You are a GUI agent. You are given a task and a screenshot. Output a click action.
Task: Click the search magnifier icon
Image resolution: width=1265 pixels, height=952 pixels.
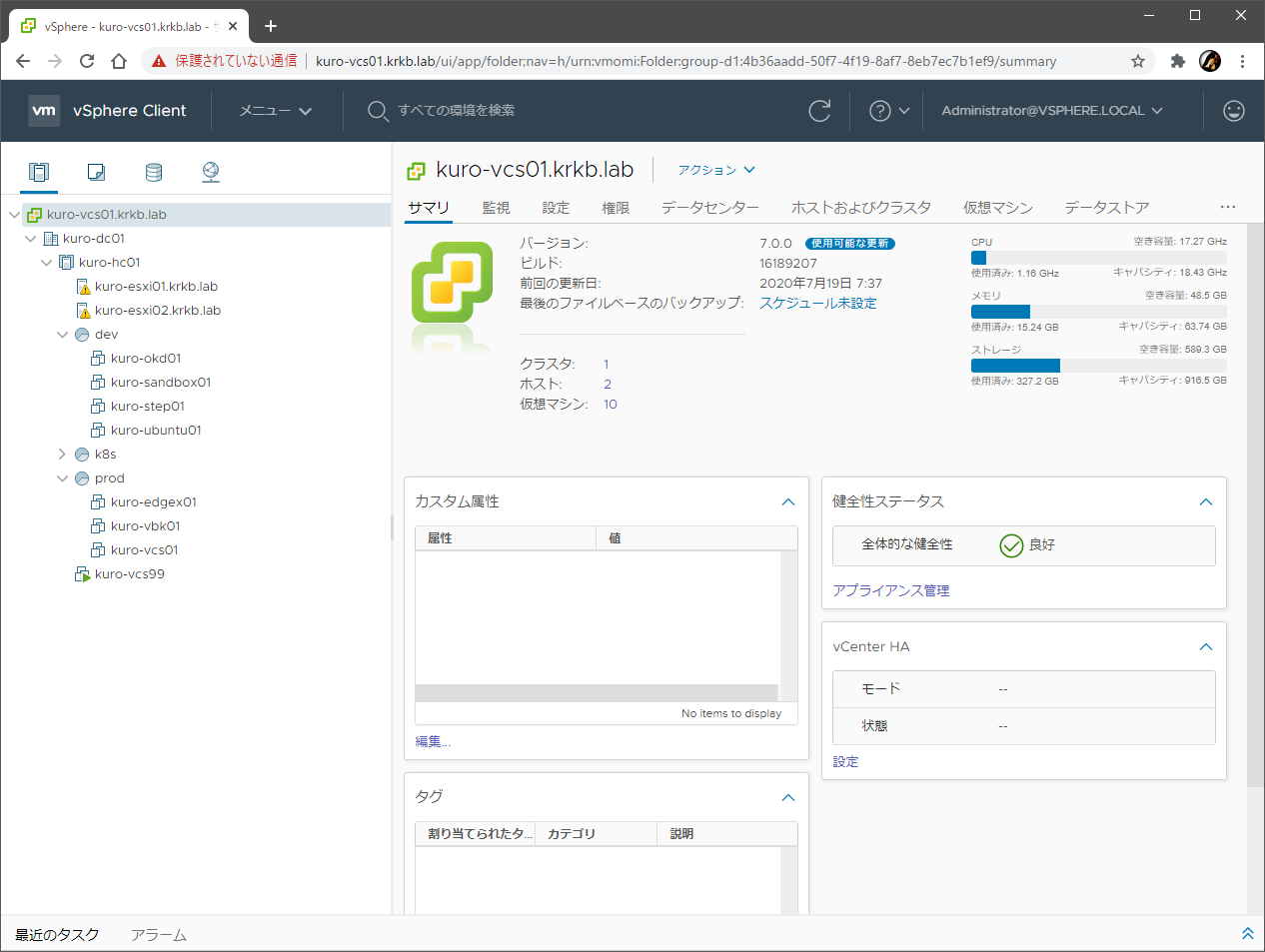click(x=378, y=111)
